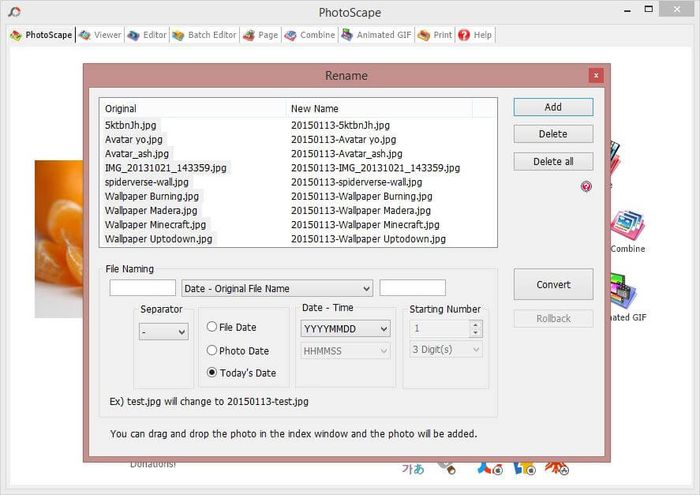
Task: Click the Delete button
Action: pos(553,134)
